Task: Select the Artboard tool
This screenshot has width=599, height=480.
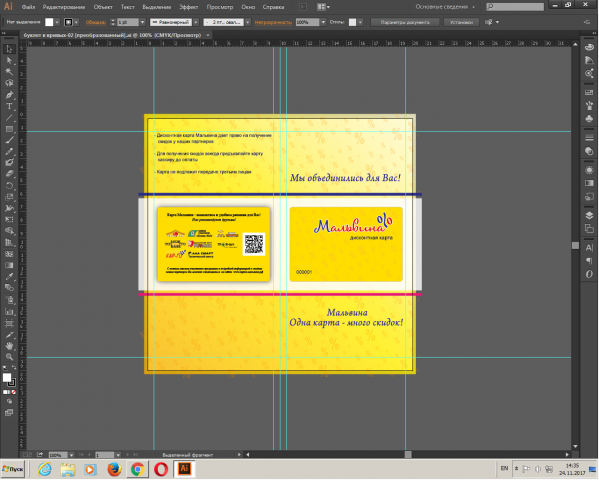Action: (x=9, y=324)
